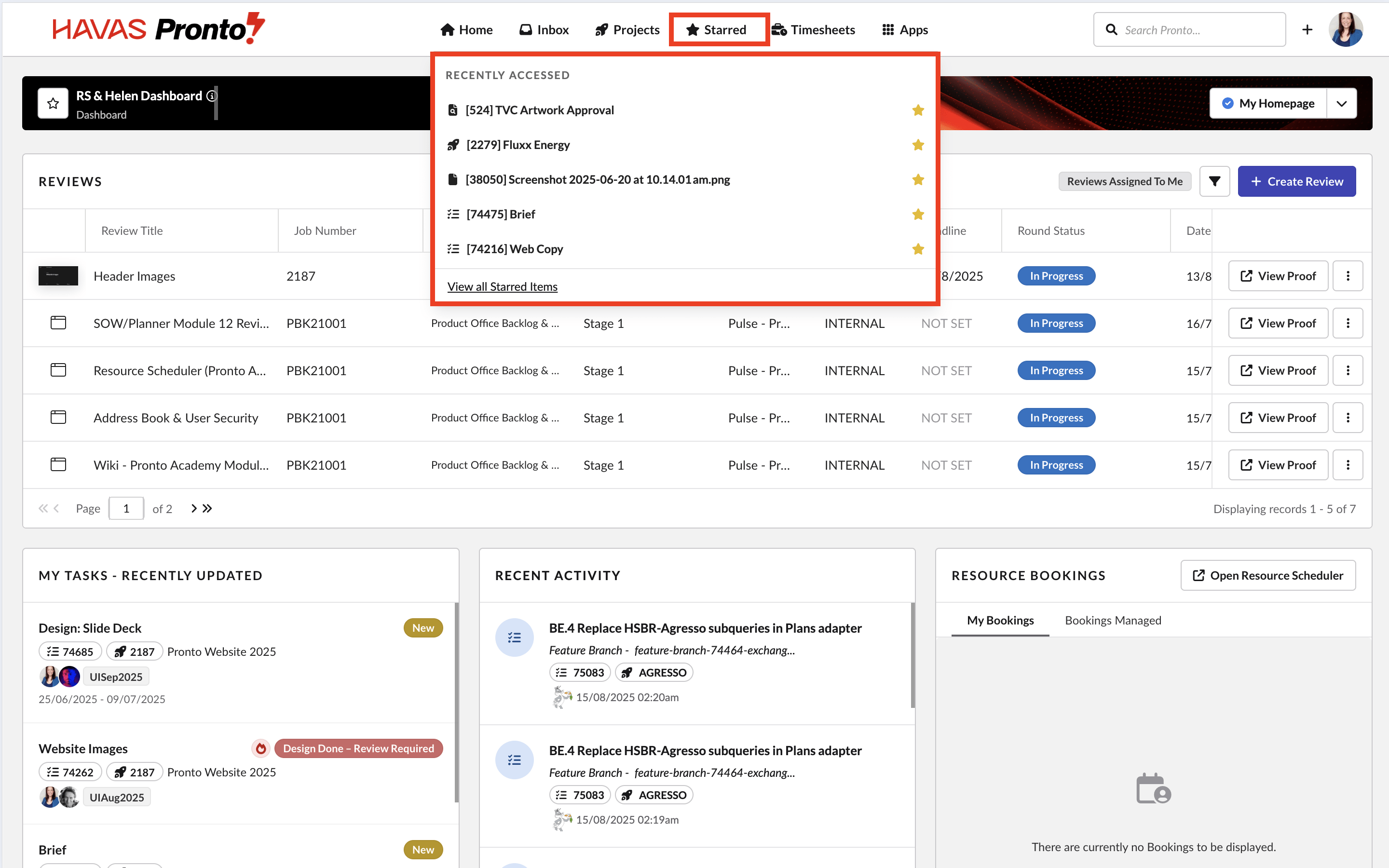Unstar the TVC Artwork Approval item
Screen dimensions: 1389x868
pos(918,110)
